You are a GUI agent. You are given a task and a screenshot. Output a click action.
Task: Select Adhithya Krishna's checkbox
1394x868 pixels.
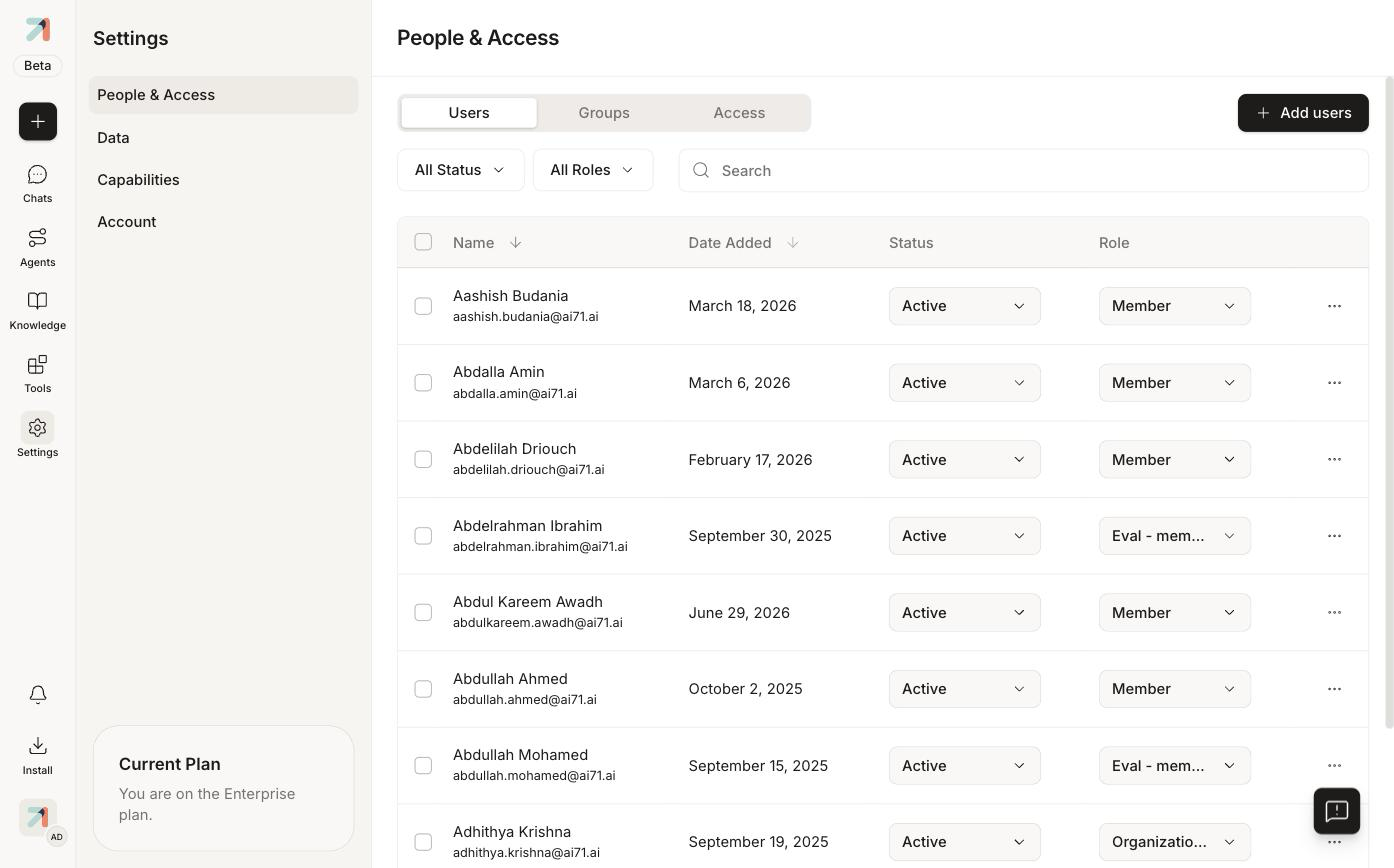click(x=423, y=842)
